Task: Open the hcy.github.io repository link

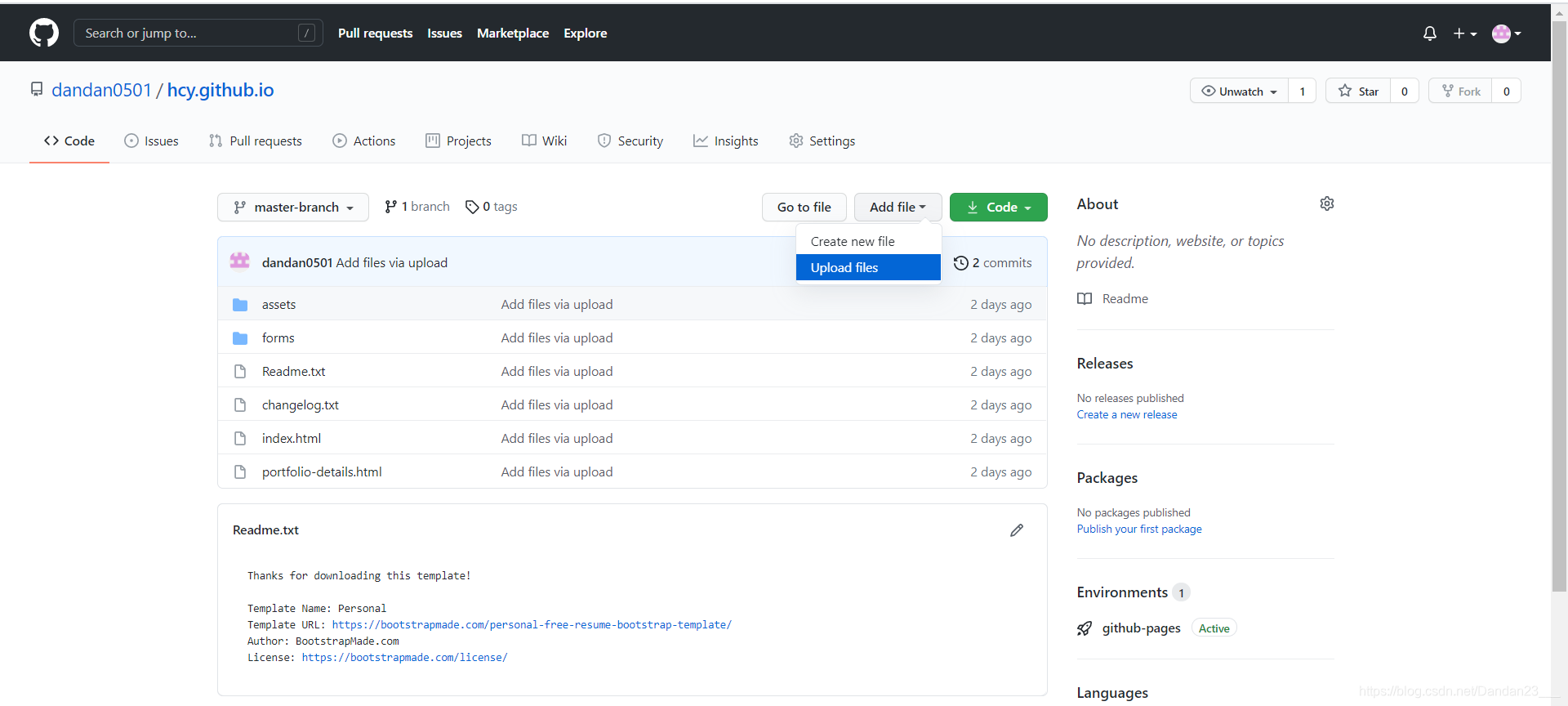Action: 220,90
